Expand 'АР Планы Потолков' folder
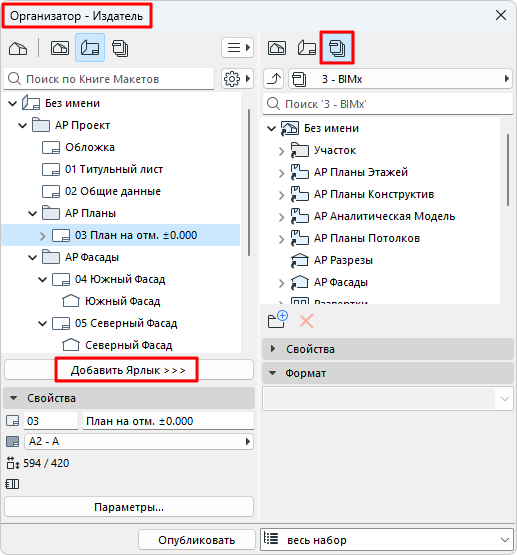517x555 pixels. (x=281, y=239)
